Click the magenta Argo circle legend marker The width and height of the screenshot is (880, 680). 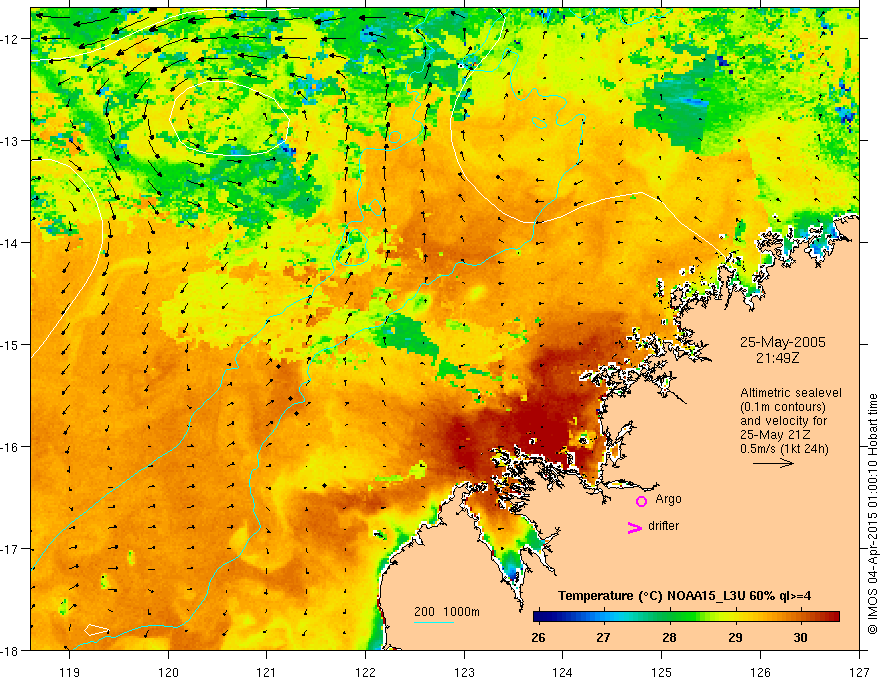coord(641,501)
